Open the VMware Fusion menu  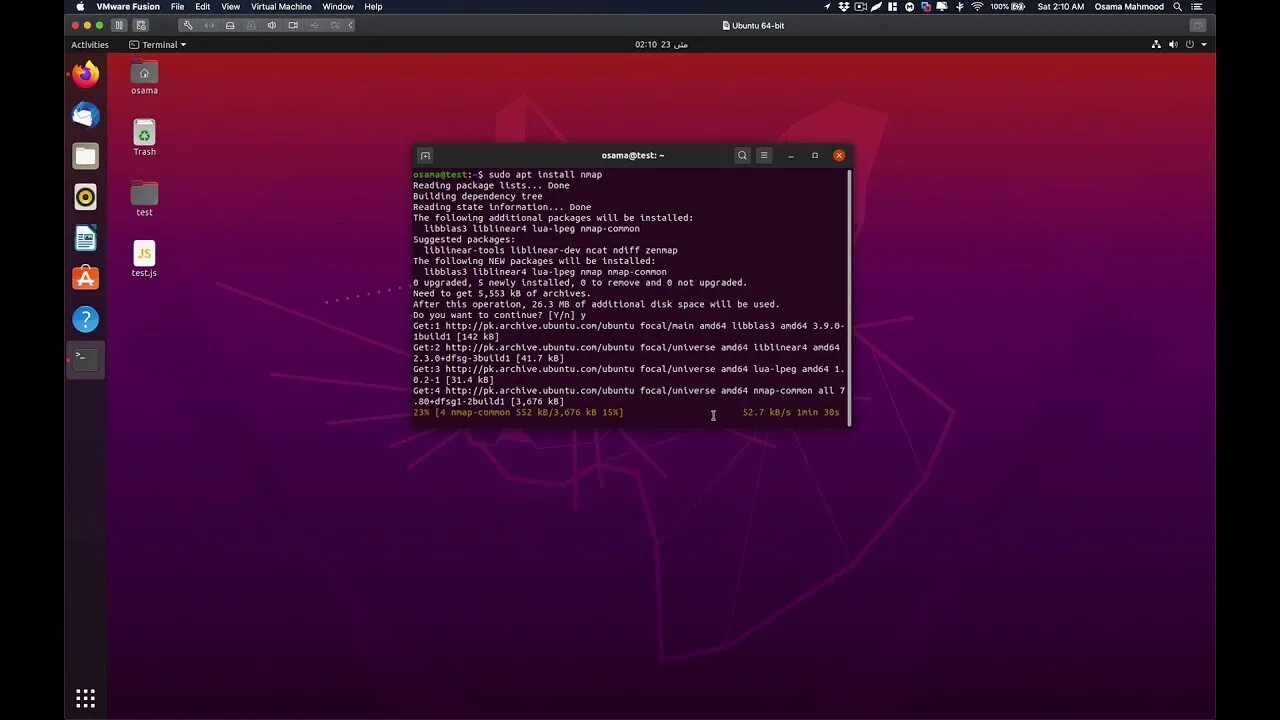coord(128,7)
